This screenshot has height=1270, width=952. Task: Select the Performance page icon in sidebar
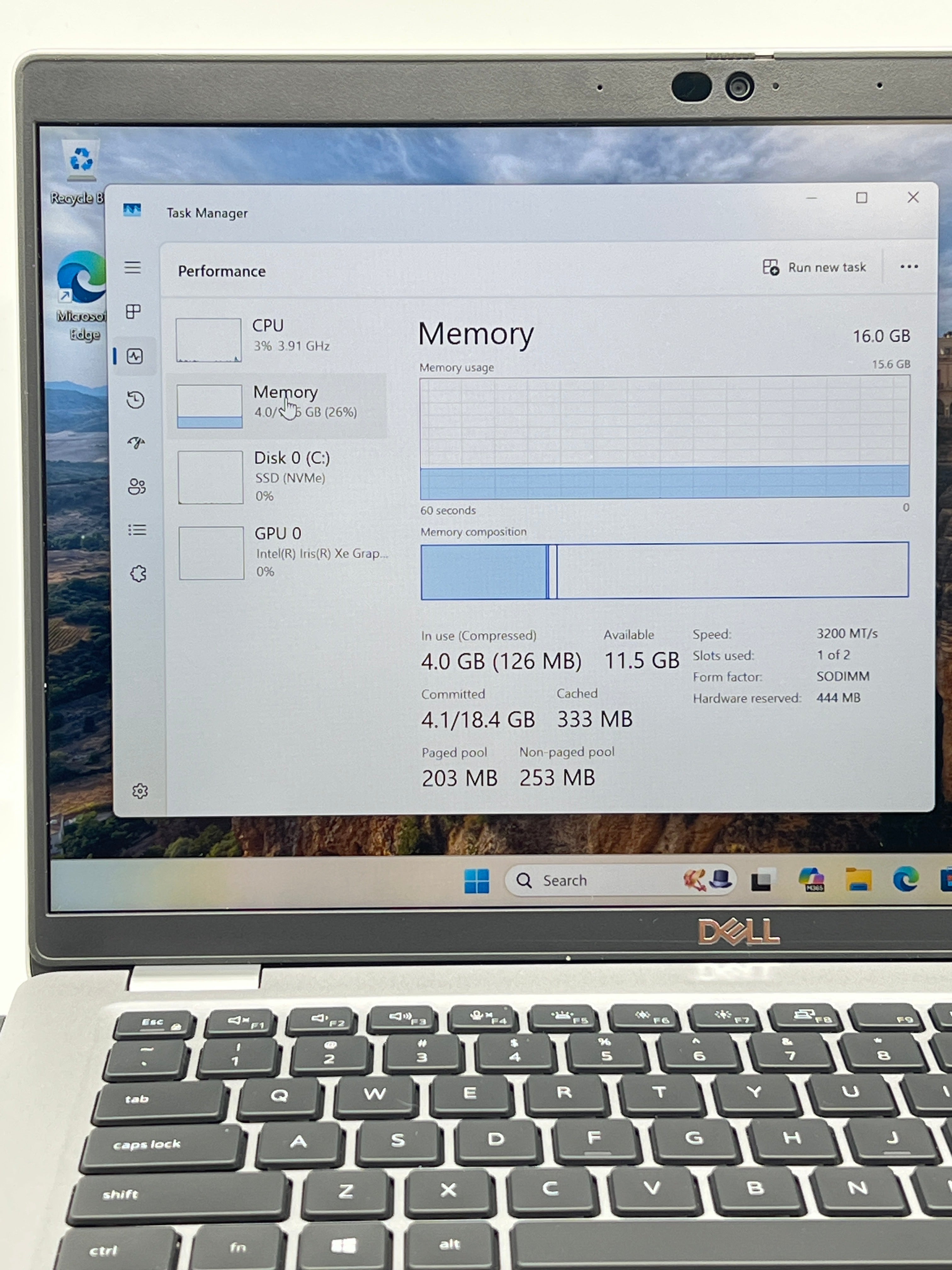click(x=135, y=357)
